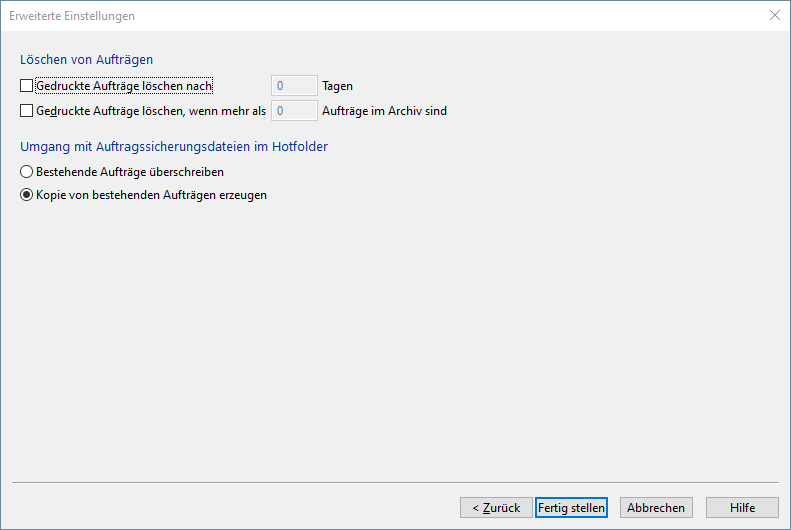Click the 'Tagen' label
The width and height of the screenshot is (791, 530).
pos(337,86)
